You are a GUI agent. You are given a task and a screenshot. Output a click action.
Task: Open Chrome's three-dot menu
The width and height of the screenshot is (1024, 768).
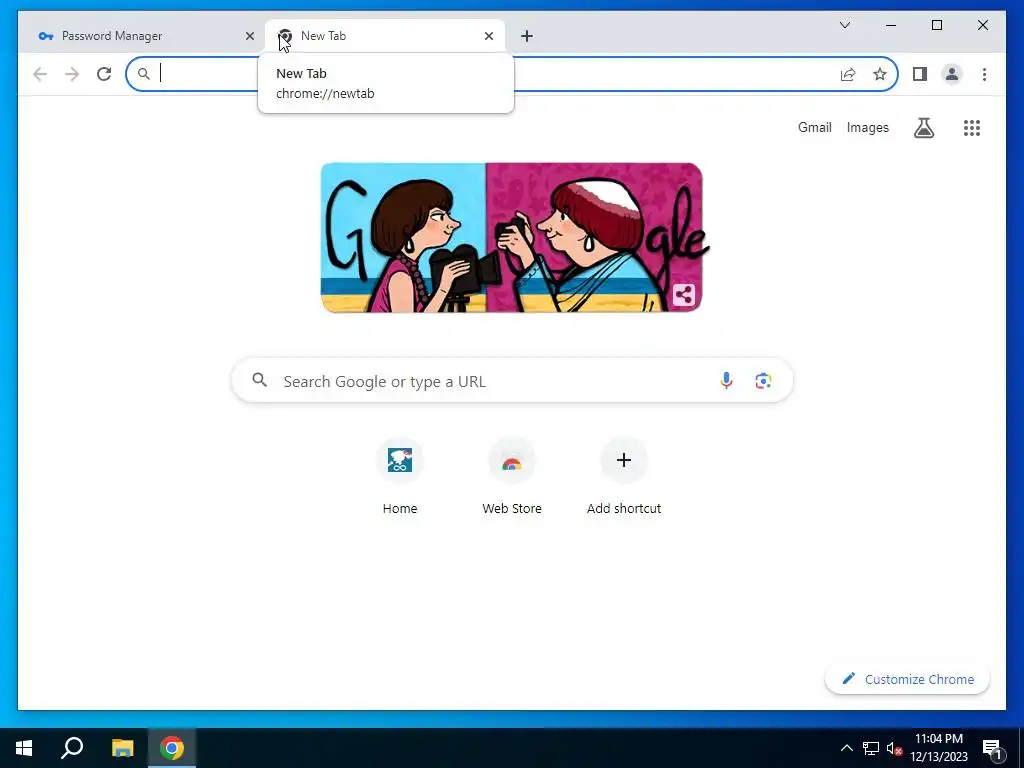point(984,74)
